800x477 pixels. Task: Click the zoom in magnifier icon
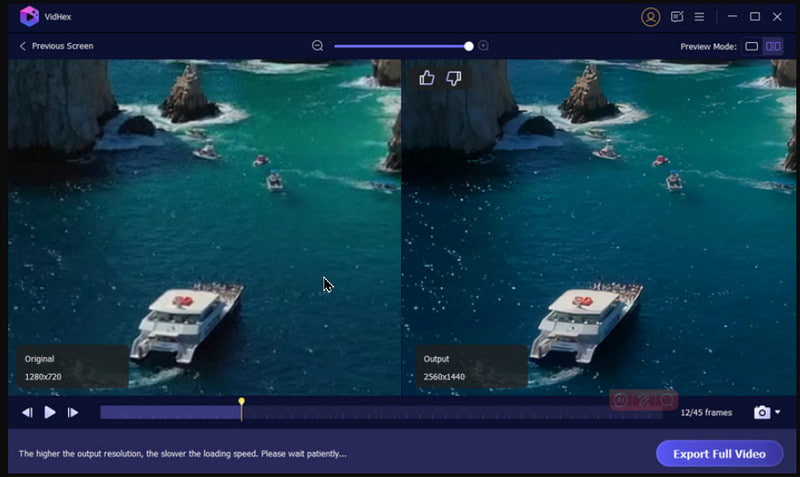coord(484,46)
